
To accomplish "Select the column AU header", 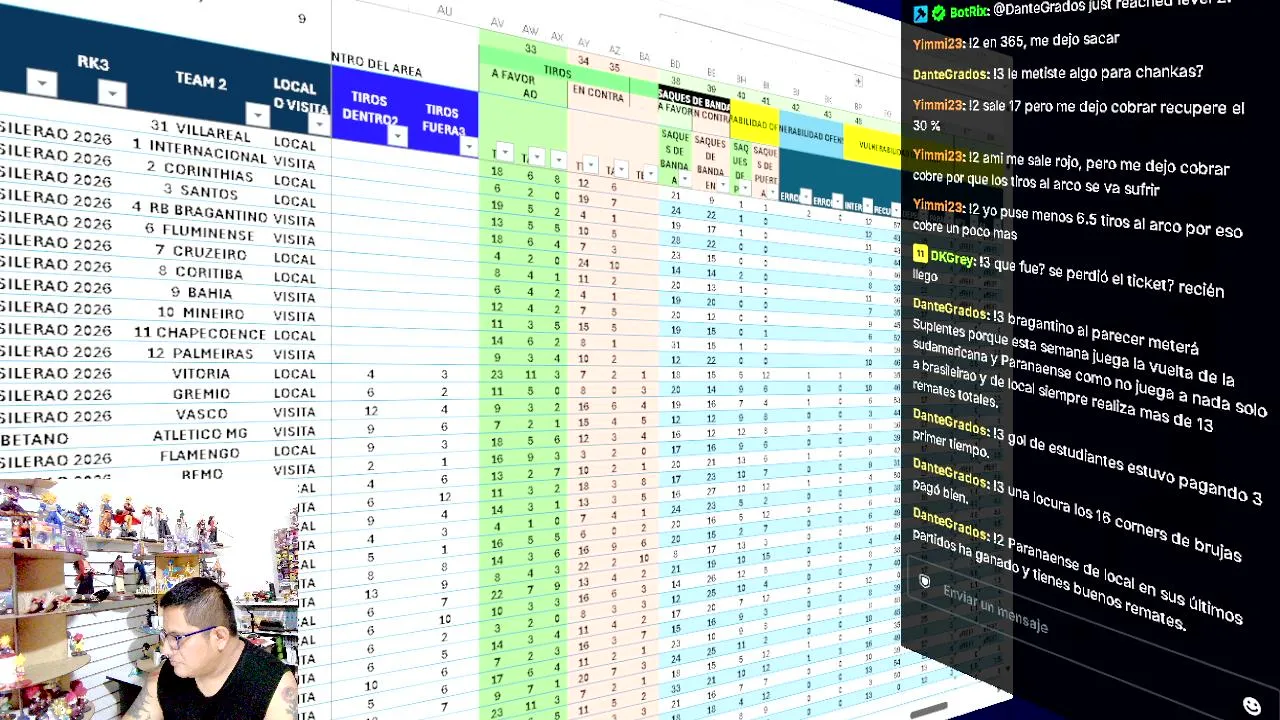I will 444,10.
